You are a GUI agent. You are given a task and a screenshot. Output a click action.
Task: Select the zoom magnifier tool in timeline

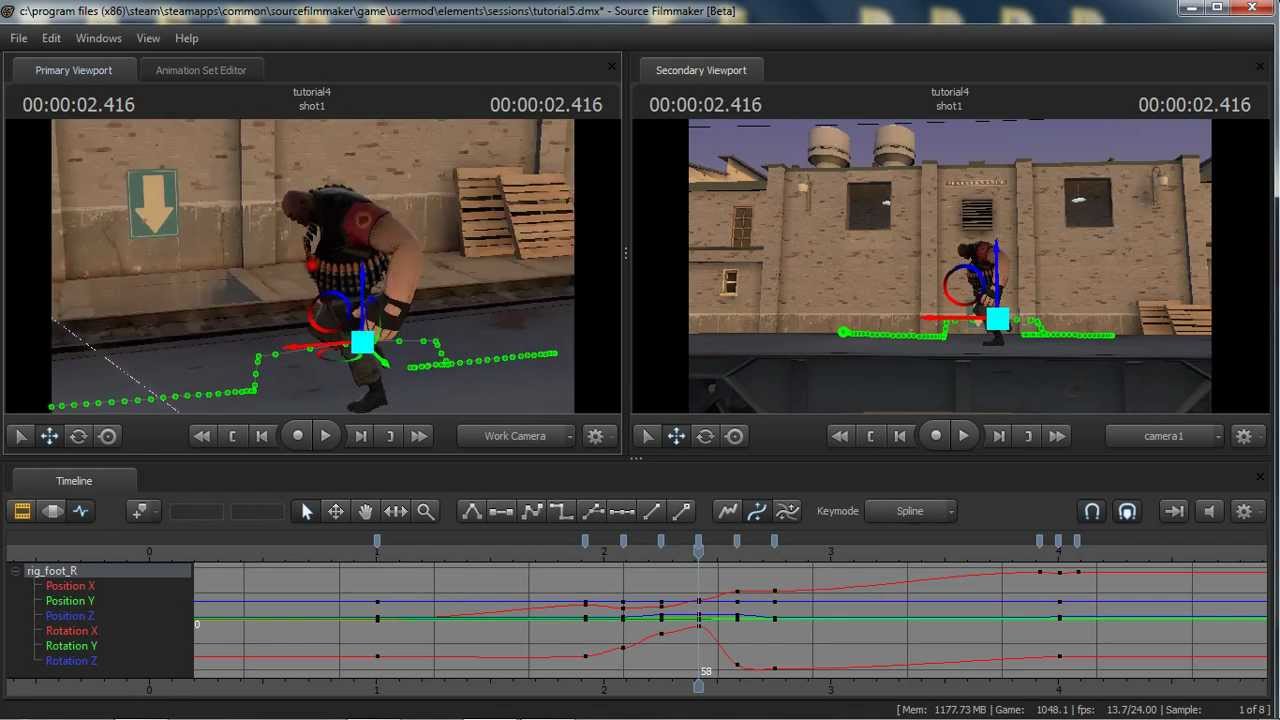(426, 511)
